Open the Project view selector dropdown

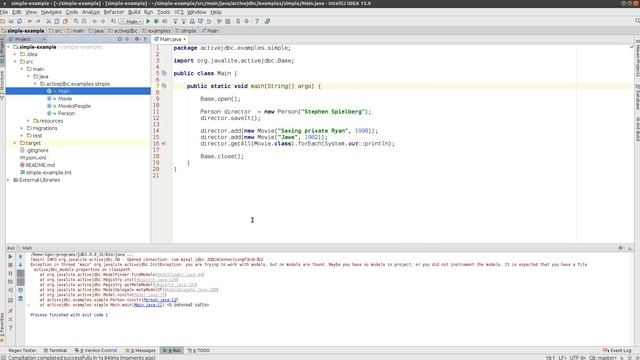(x=27, y=39)
